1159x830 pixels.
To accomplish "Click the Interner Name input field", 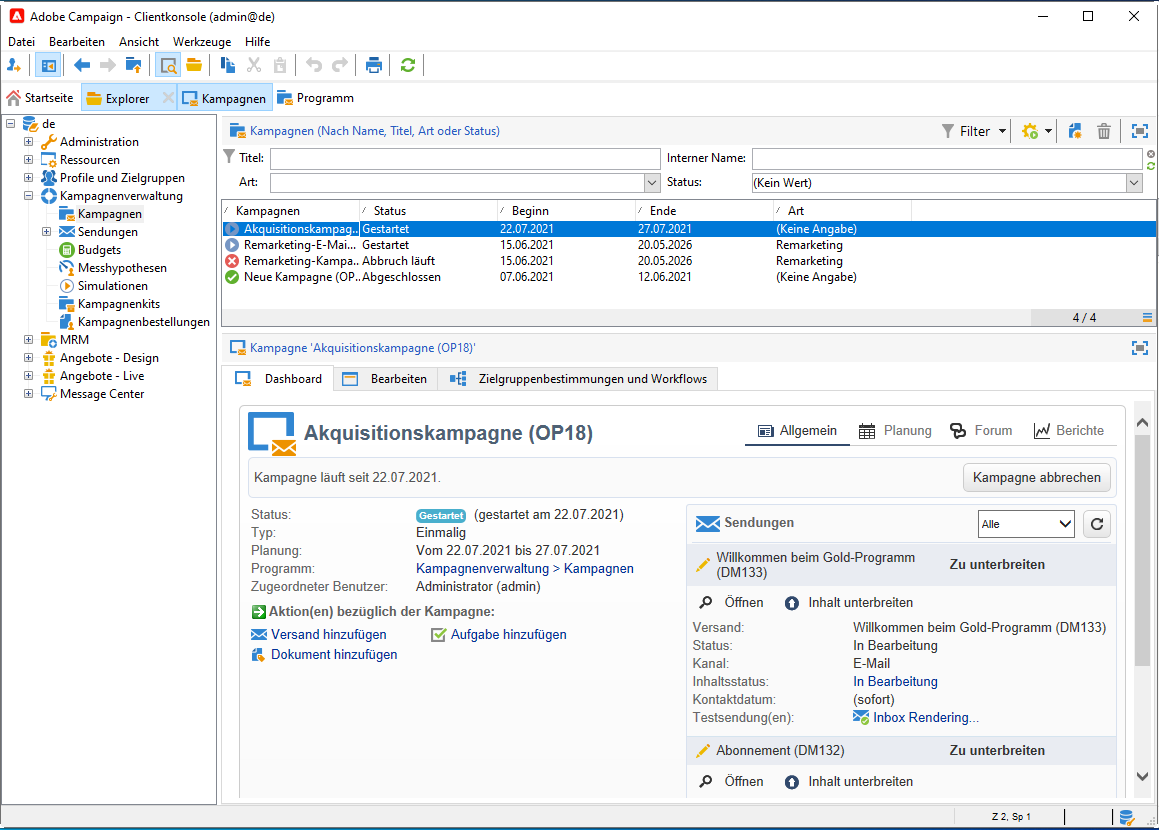I will (x=948, y=159).
